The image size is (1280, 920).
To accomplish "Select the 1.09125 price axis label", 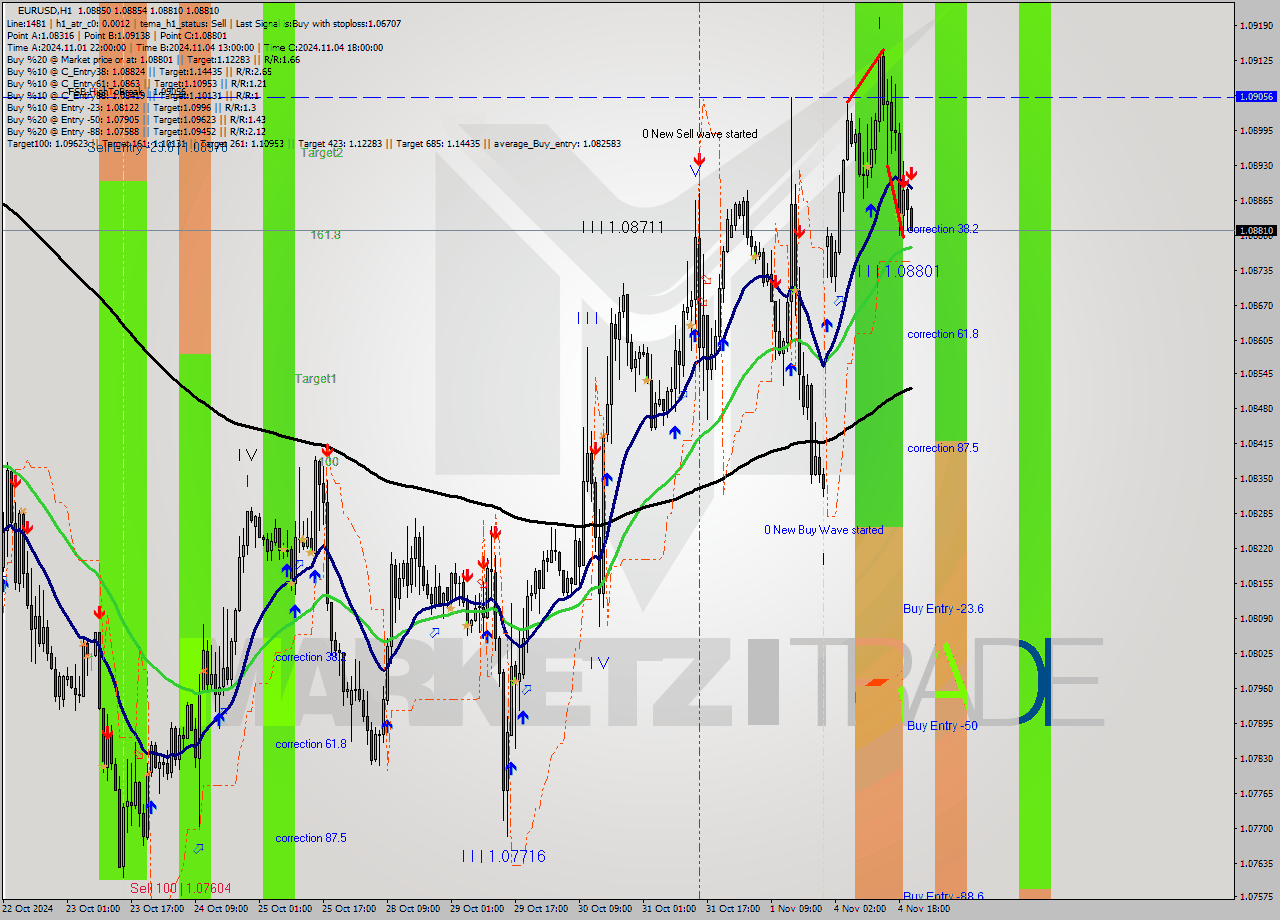I will point(1256,60).
